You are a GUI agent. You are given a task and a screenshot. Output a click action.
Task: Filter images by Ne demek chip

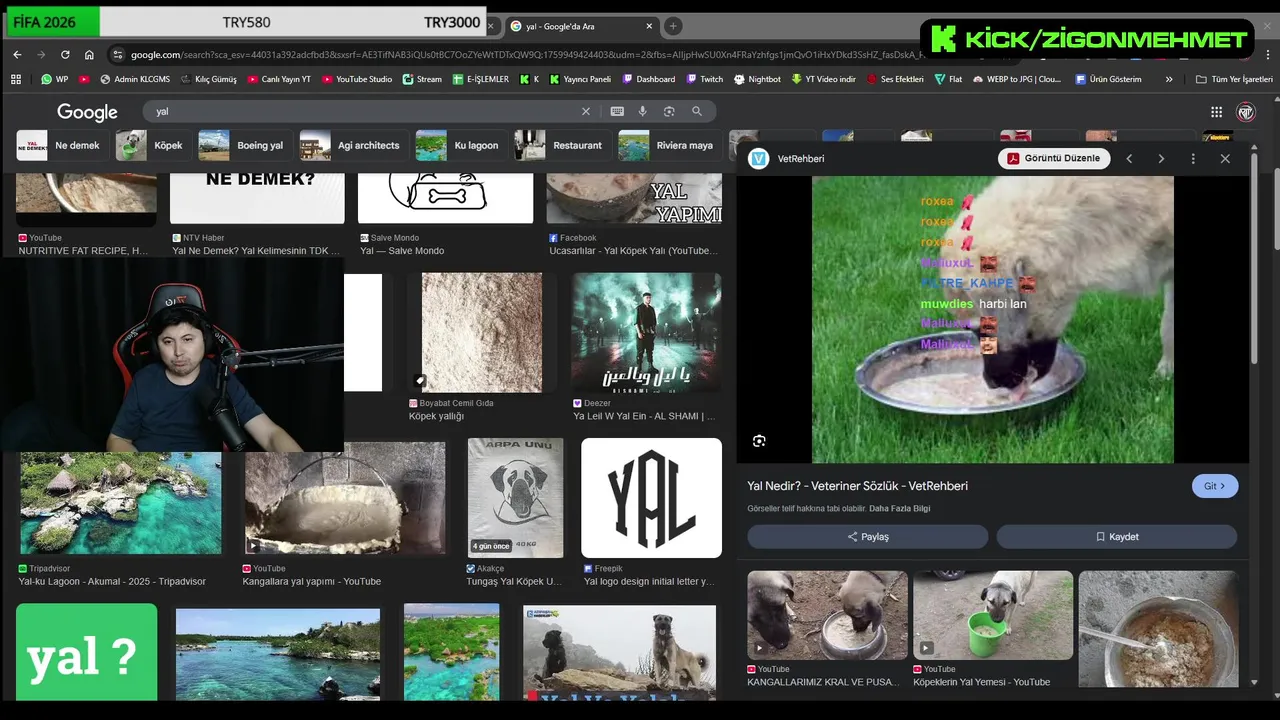60,145
